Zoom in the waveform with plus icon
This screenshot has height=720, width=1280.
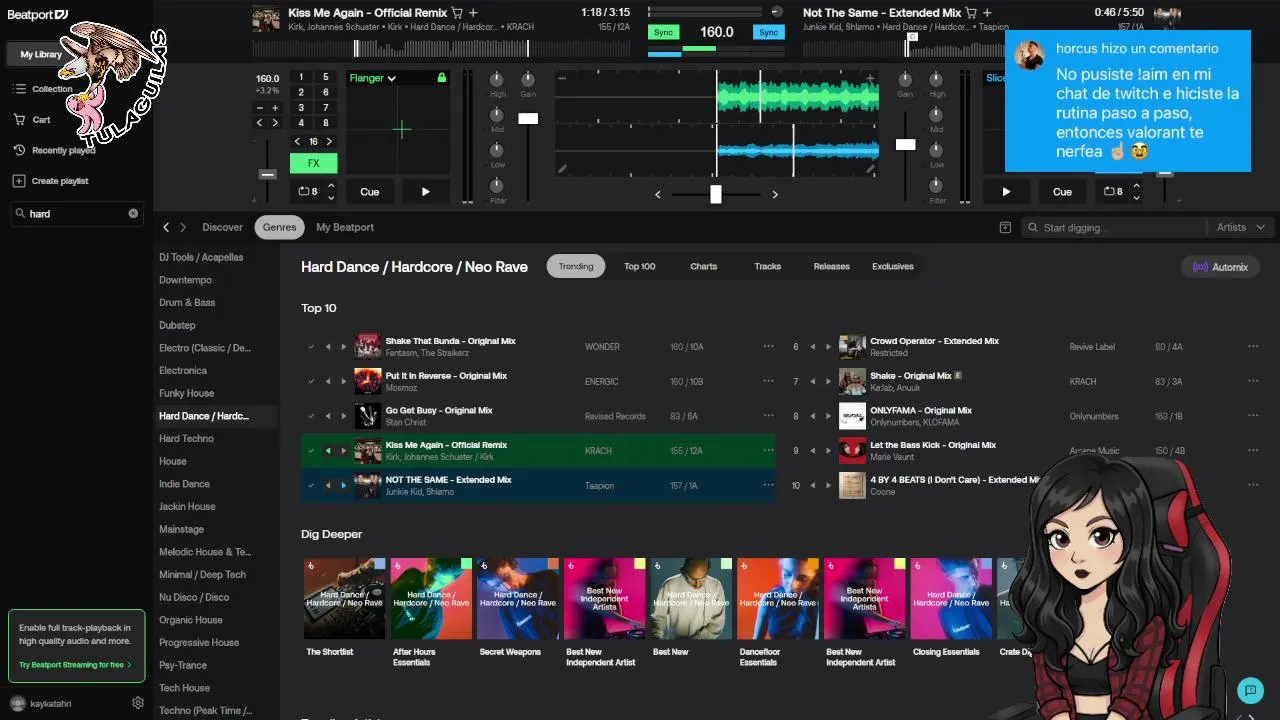[870, 78]
